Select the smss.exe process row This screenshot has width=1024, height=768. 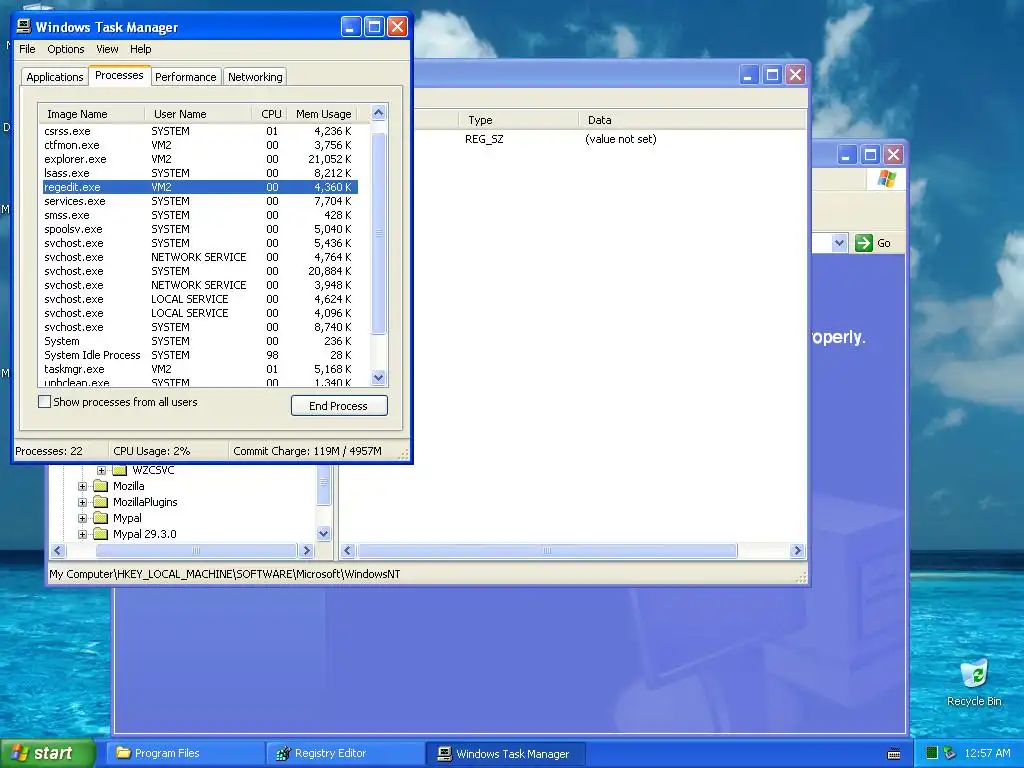(x=200, y=215)
